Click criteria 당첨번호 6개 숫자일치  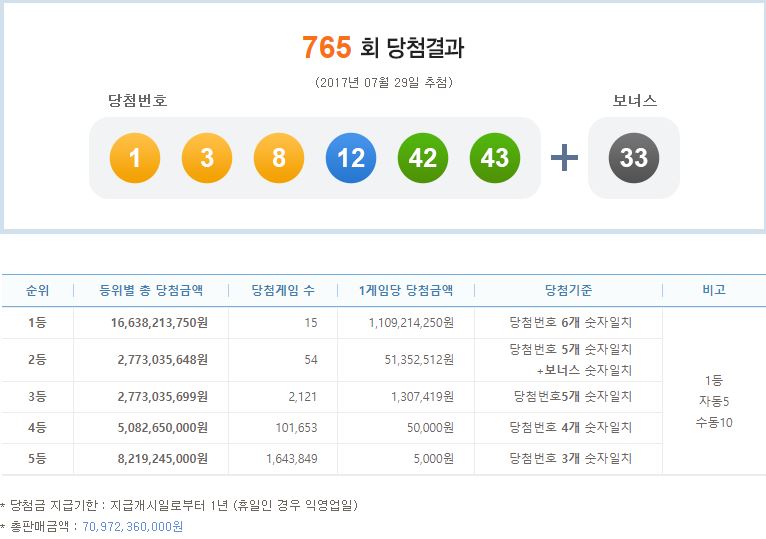(x=571, y=323)
